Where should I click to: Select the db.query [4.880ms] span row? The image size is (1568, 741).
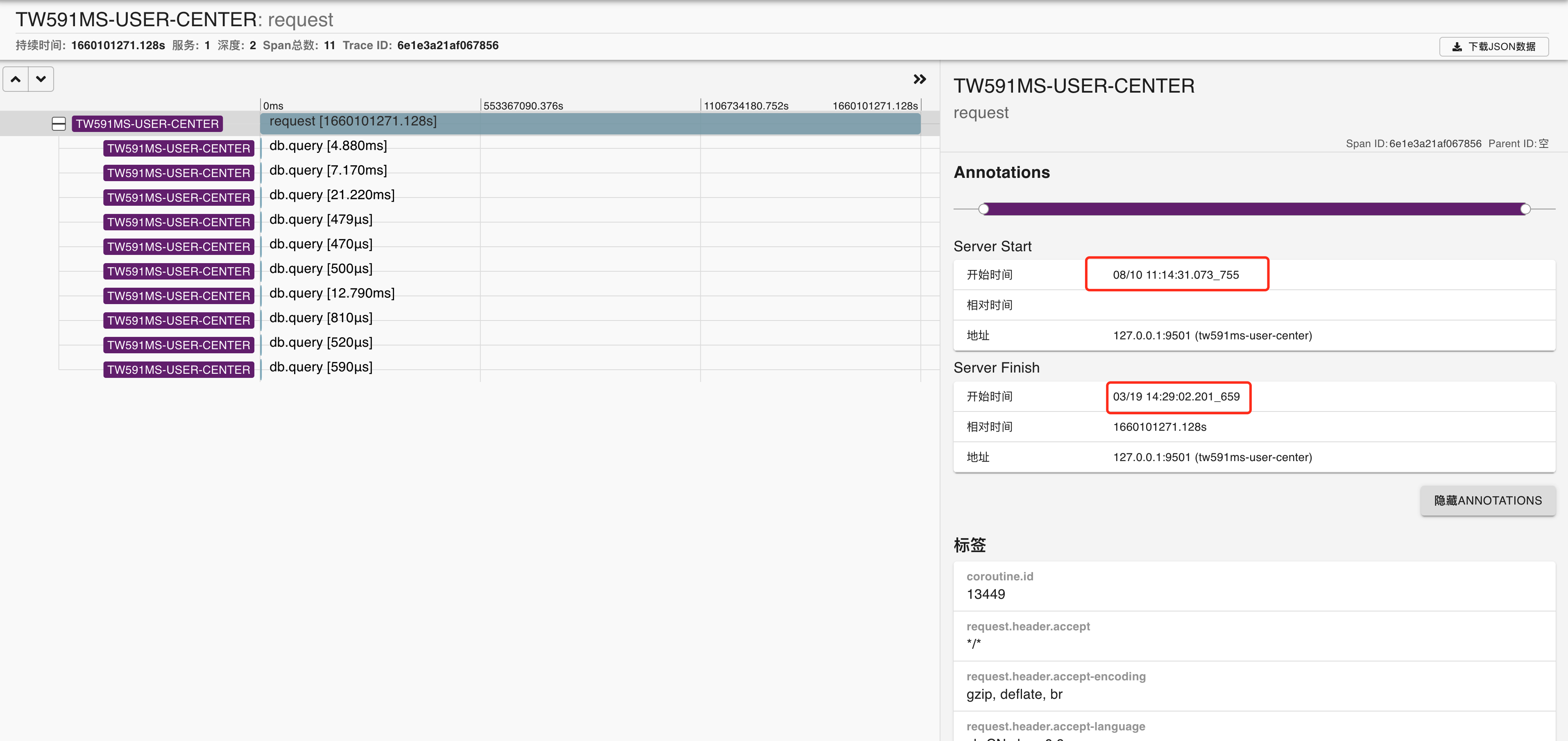pos(328,145)
